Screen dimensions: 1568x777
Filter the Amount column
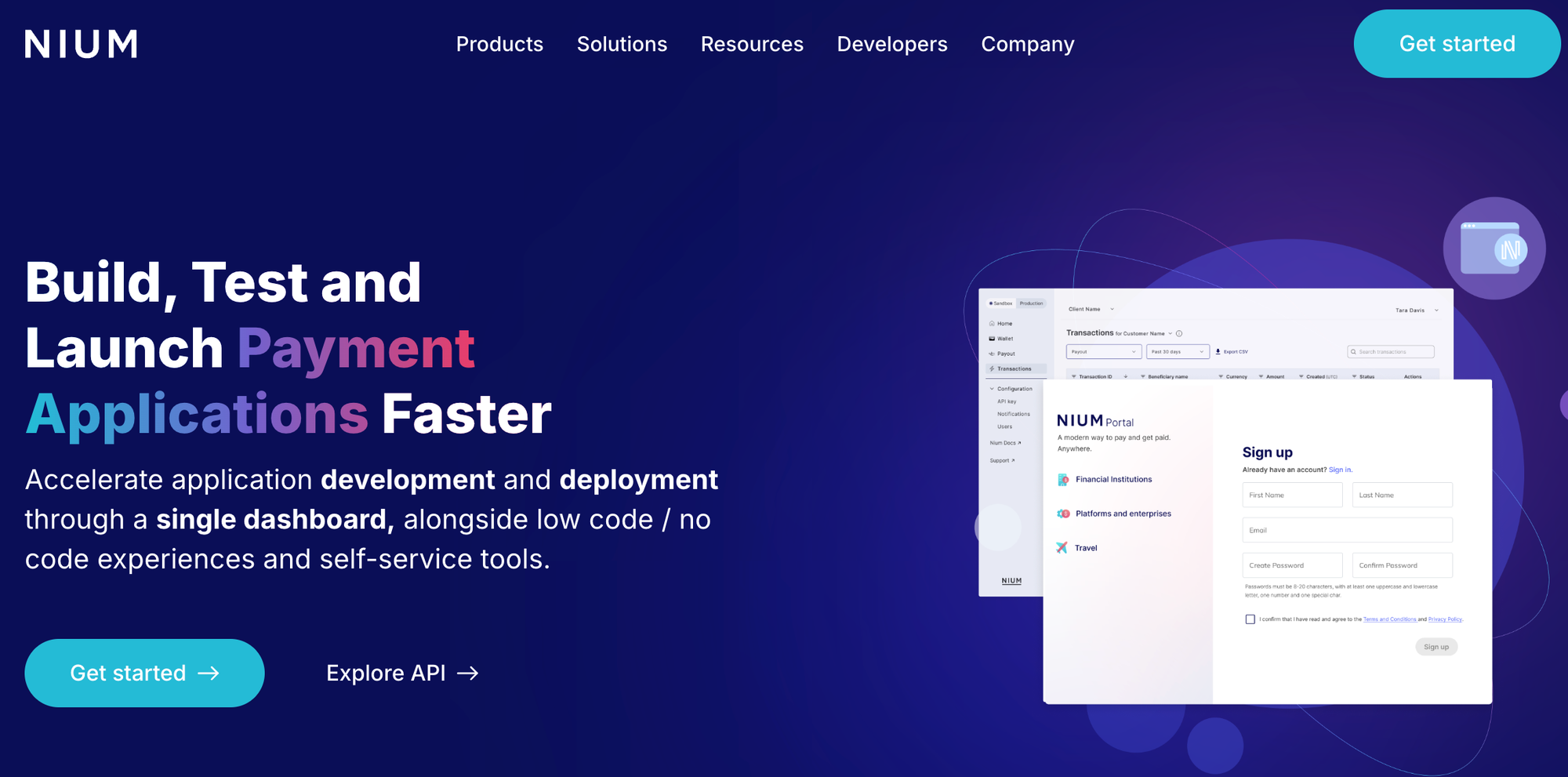pos(1261,376)
